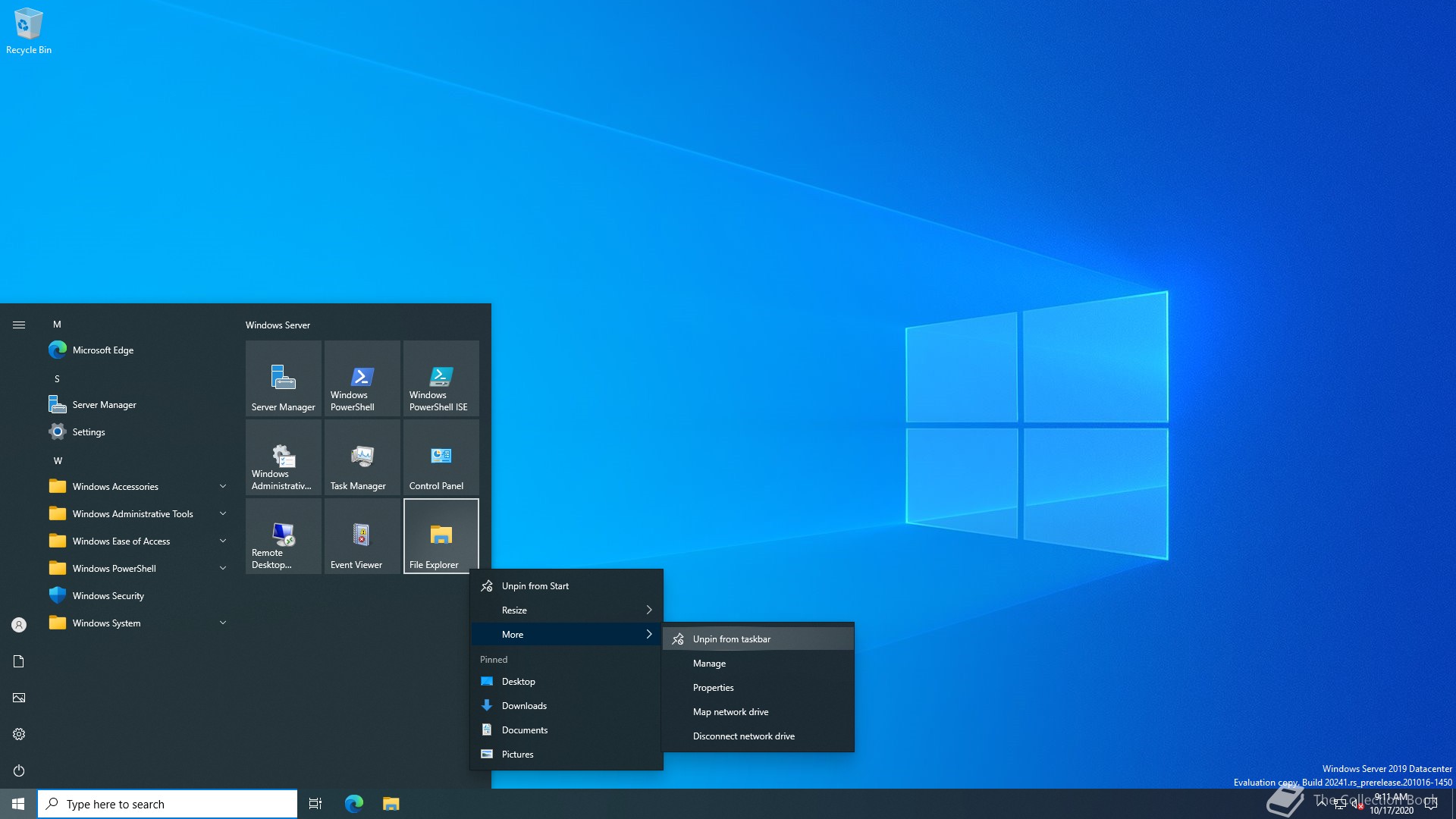Choose Map network drive
Image resolution: width=1456 pixels, height=819 pixels.
(758, 711)
